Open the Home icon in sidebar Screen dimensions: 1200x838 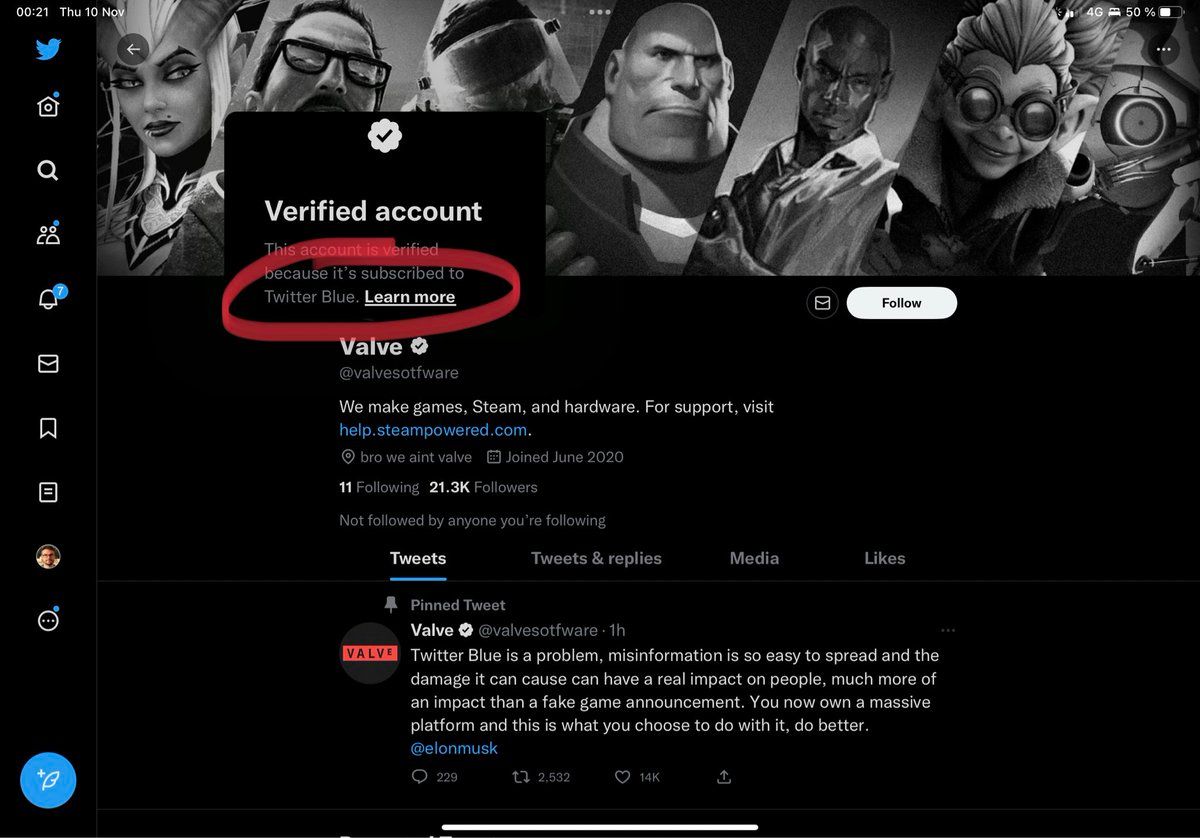(48, 107)
